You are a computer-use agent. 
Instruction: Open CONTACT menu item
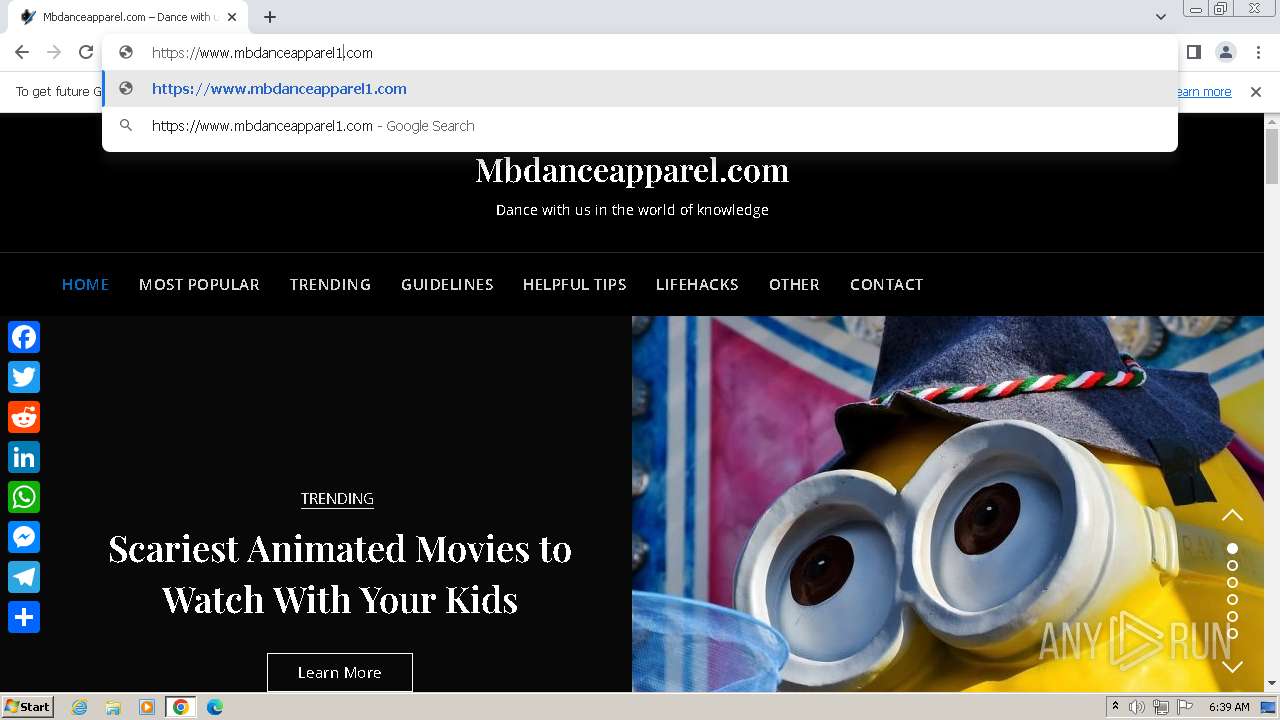click(x=886, y=285)
